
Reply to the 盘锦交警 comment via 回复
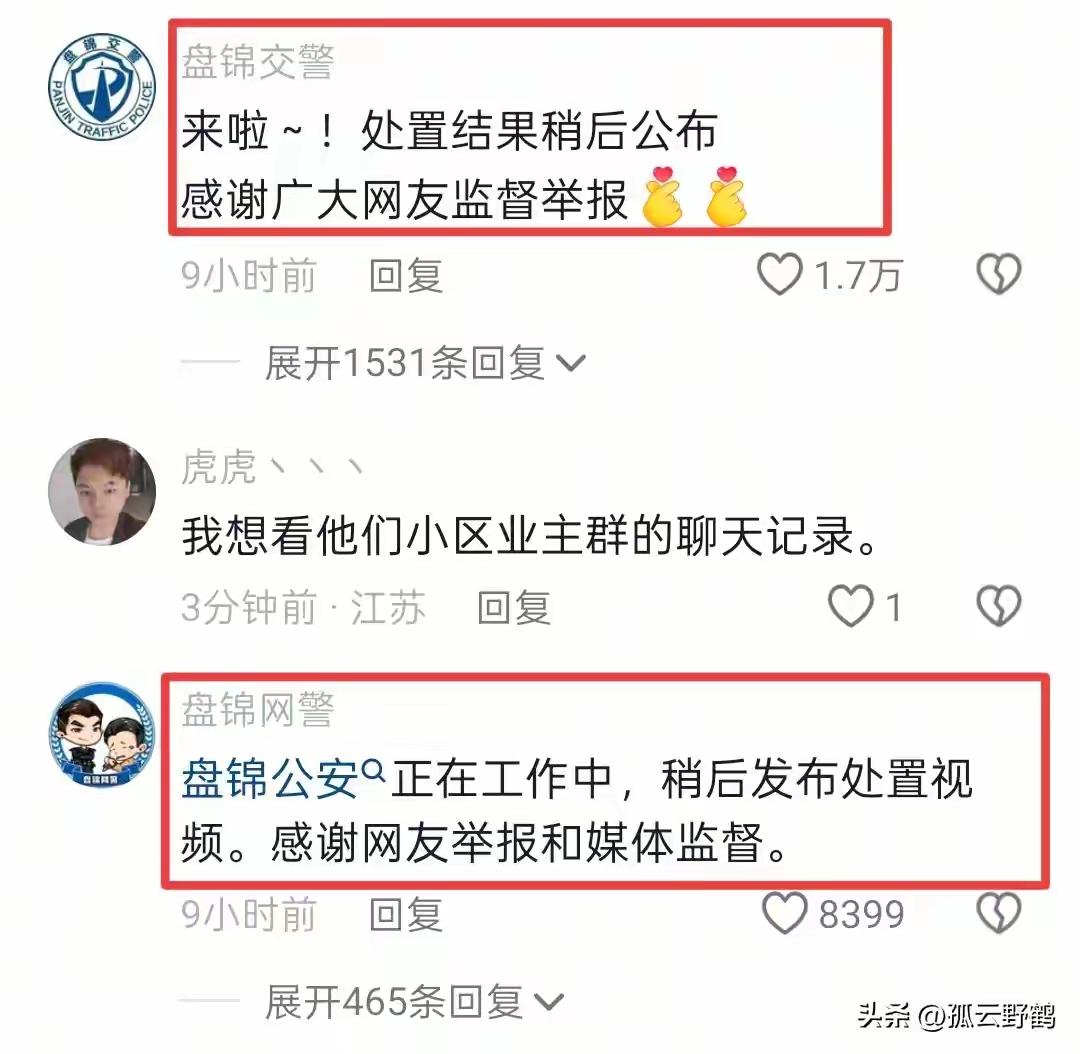(406, 276)
